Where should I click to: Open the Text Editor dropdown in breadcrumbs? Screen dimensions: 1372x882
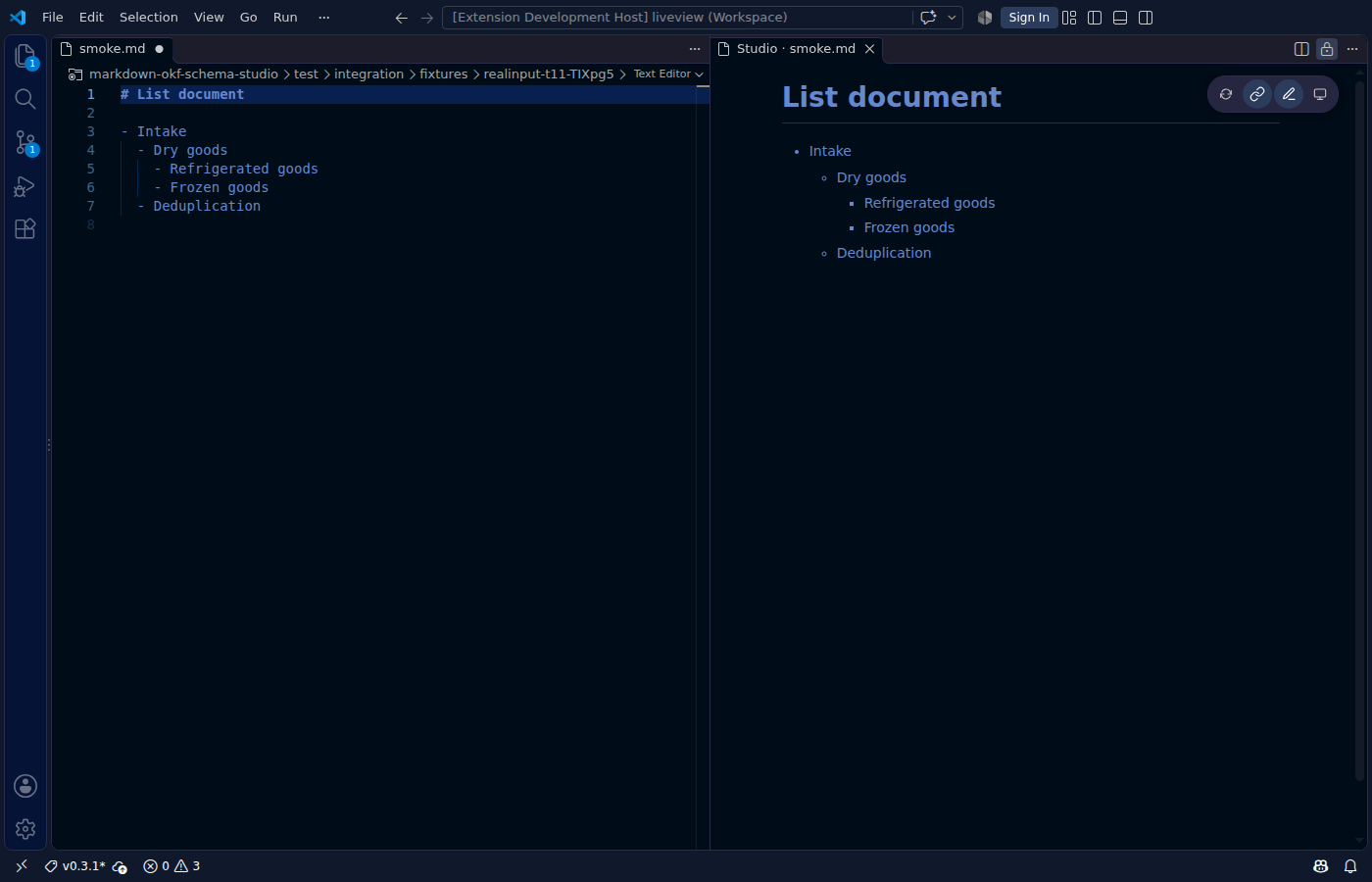pos(668,74)
